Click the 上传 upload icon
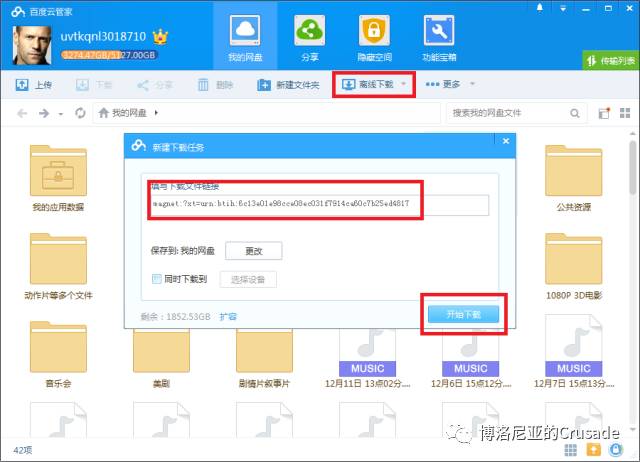Screen dimensions: 640x462 (22, 85)
